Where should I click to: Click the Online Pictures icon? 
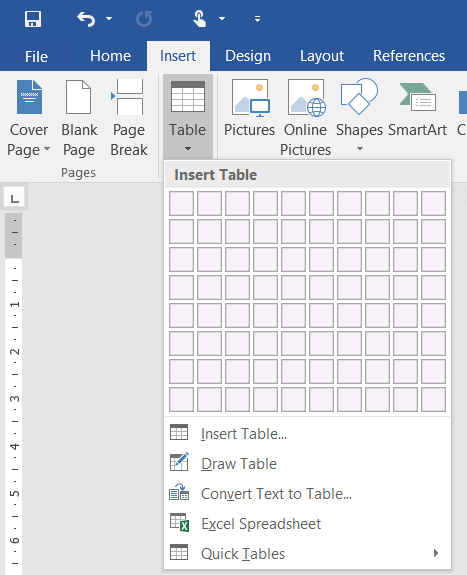pos(306,98)
